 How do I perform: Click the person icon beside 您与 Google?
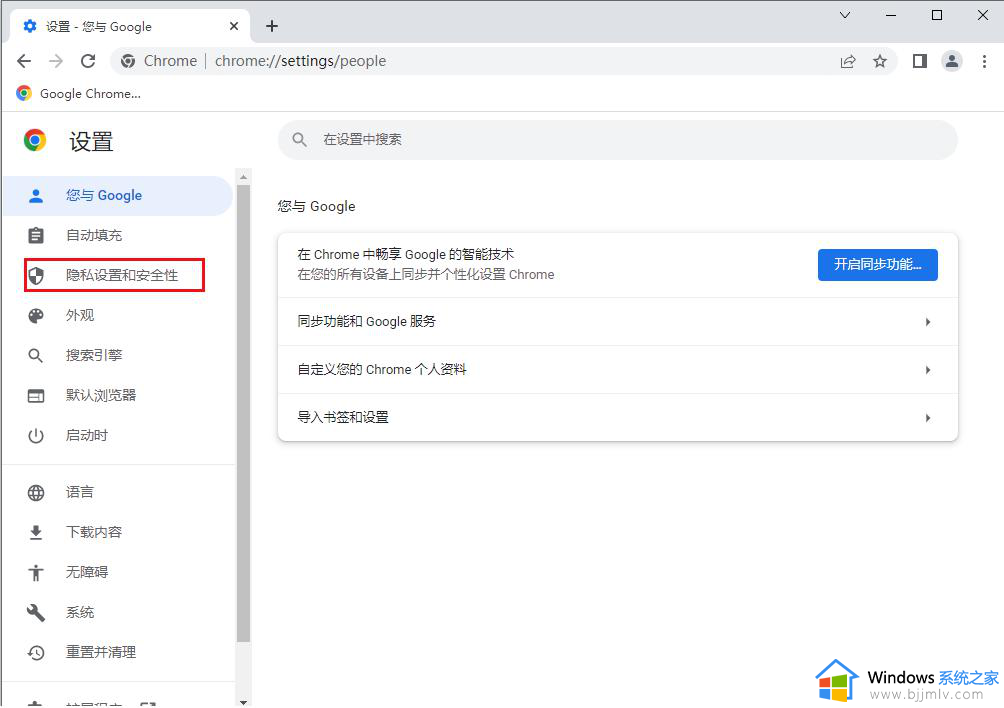click(x=36, y=196)
